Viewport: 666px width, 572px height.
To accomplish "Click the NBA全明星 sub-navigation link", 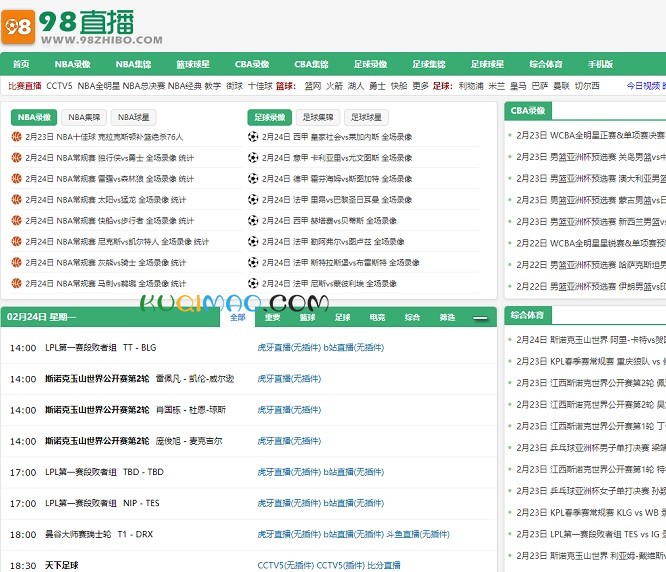I will click(99, 86).
